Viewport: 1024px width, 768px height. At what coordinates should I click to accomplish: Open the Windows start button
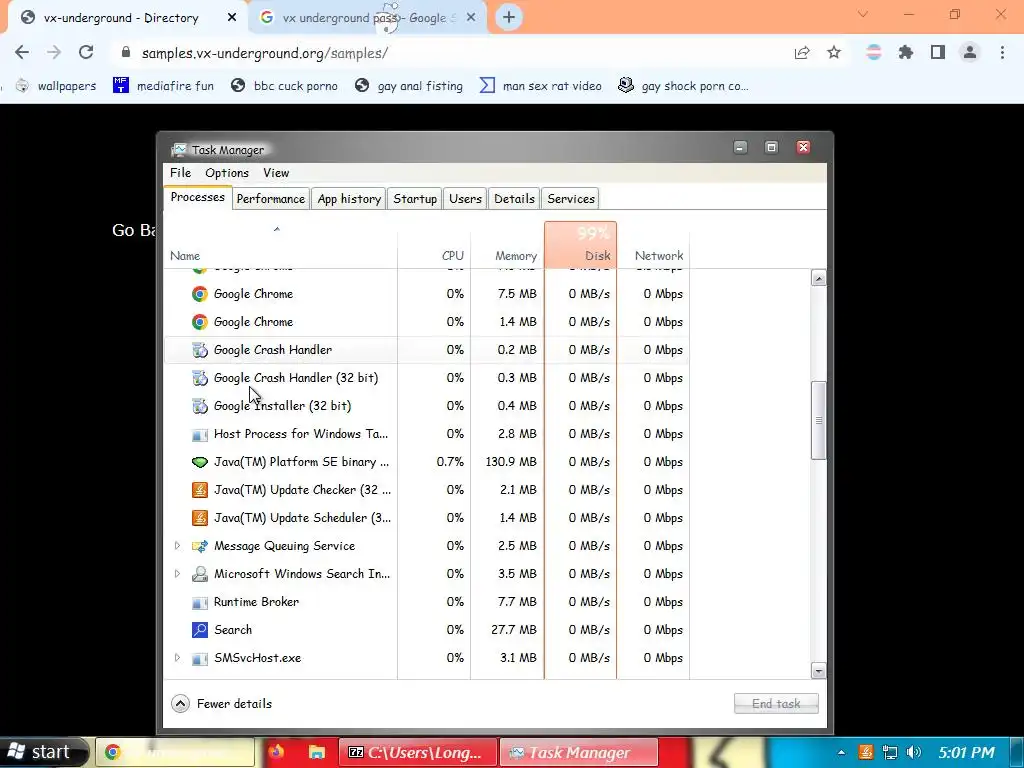[43, 752]
